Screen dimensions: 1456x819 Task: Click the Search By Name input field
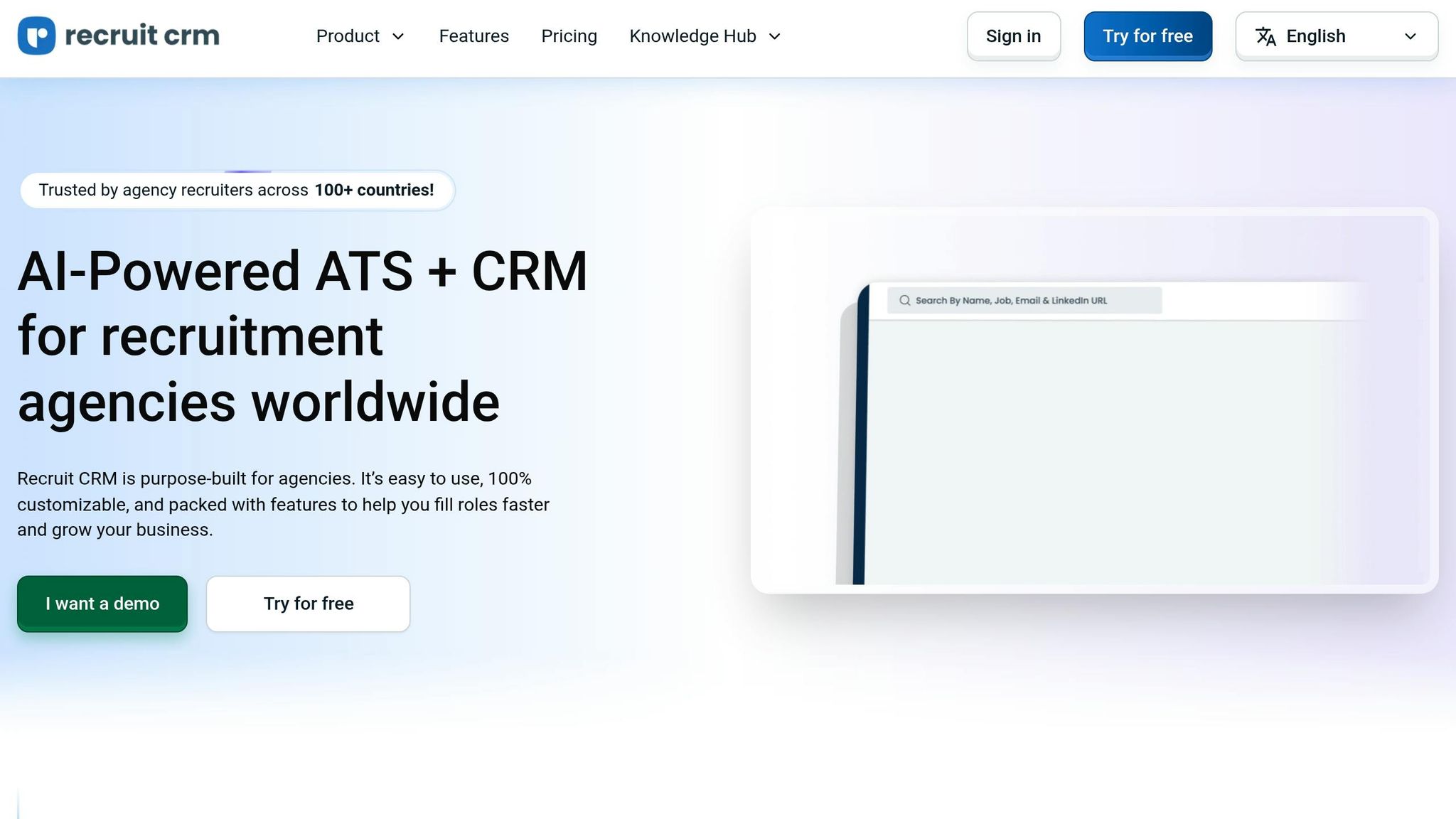coord(1024,300)
